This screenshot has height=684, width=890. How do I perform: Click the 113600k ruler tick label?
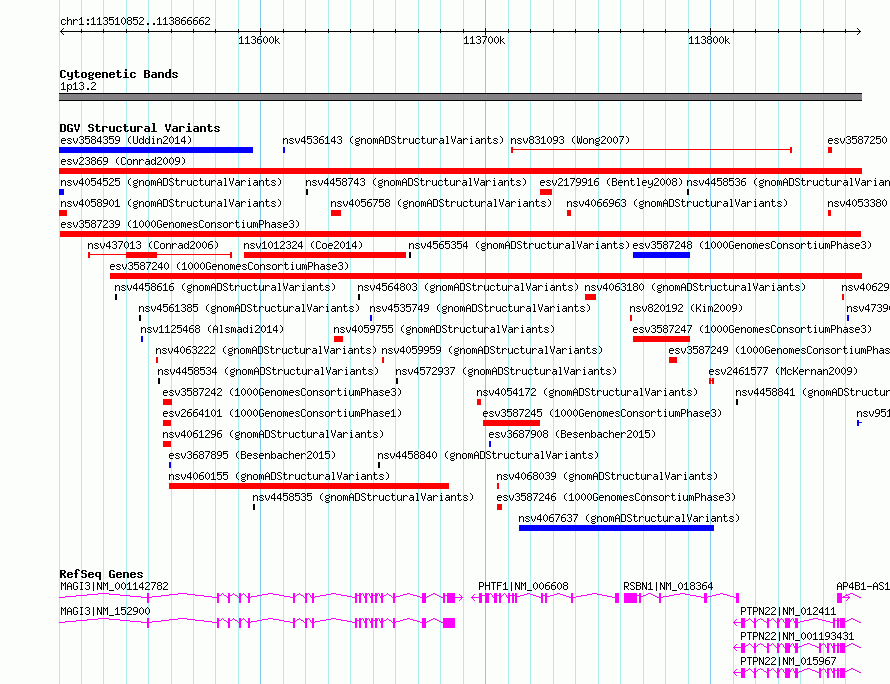[259, 40]
